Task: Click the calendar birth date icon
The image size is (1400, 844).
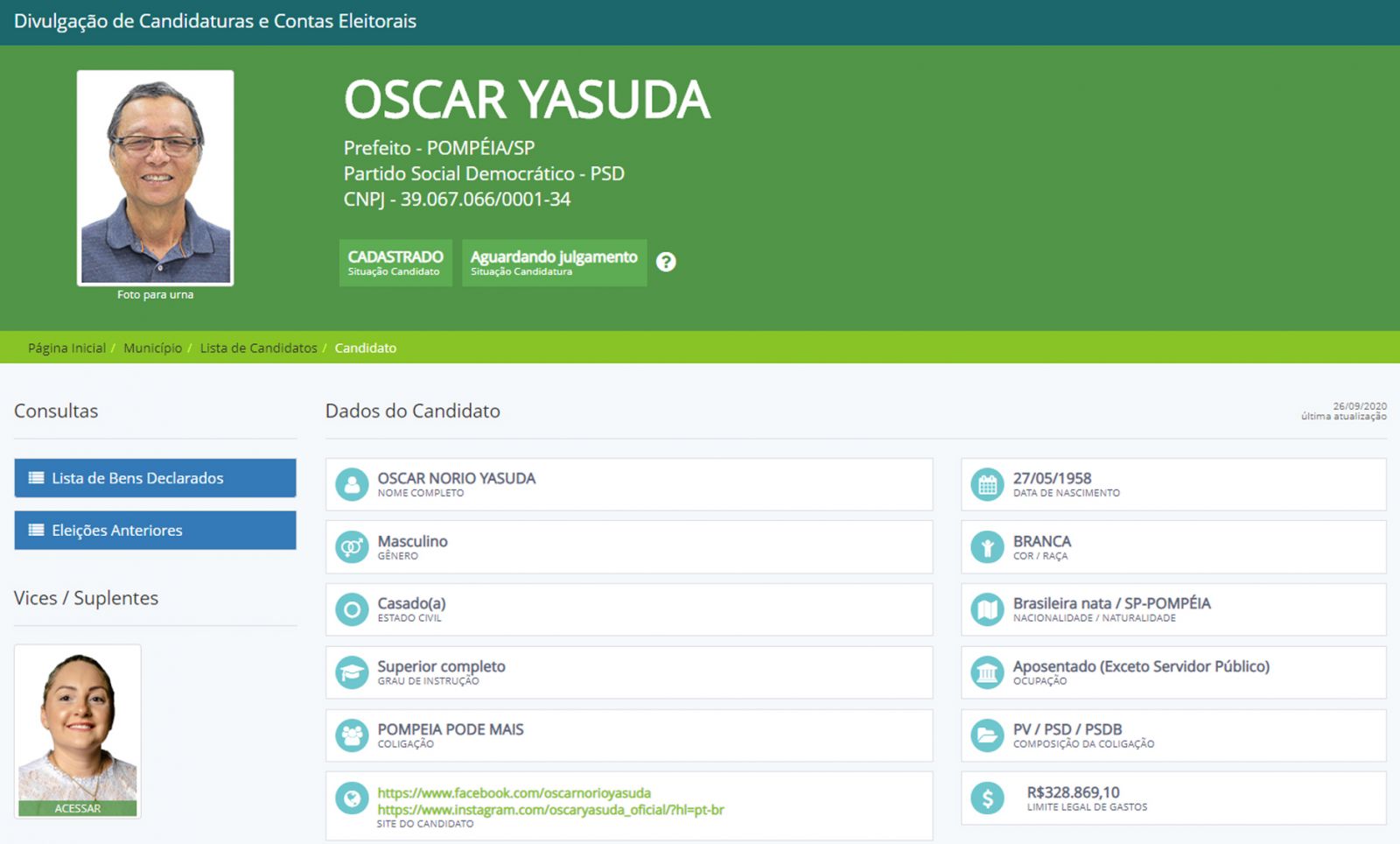Action: [x=987, y=484]
